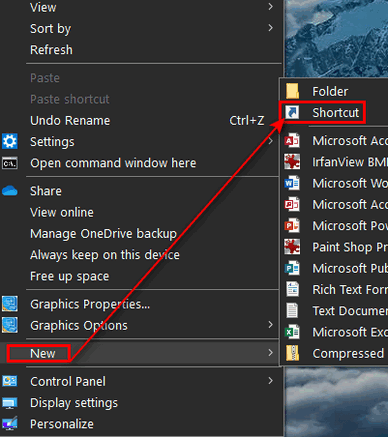Click the Microsoft Publisher icon
The image size is (388, 437).
[292, 268]
